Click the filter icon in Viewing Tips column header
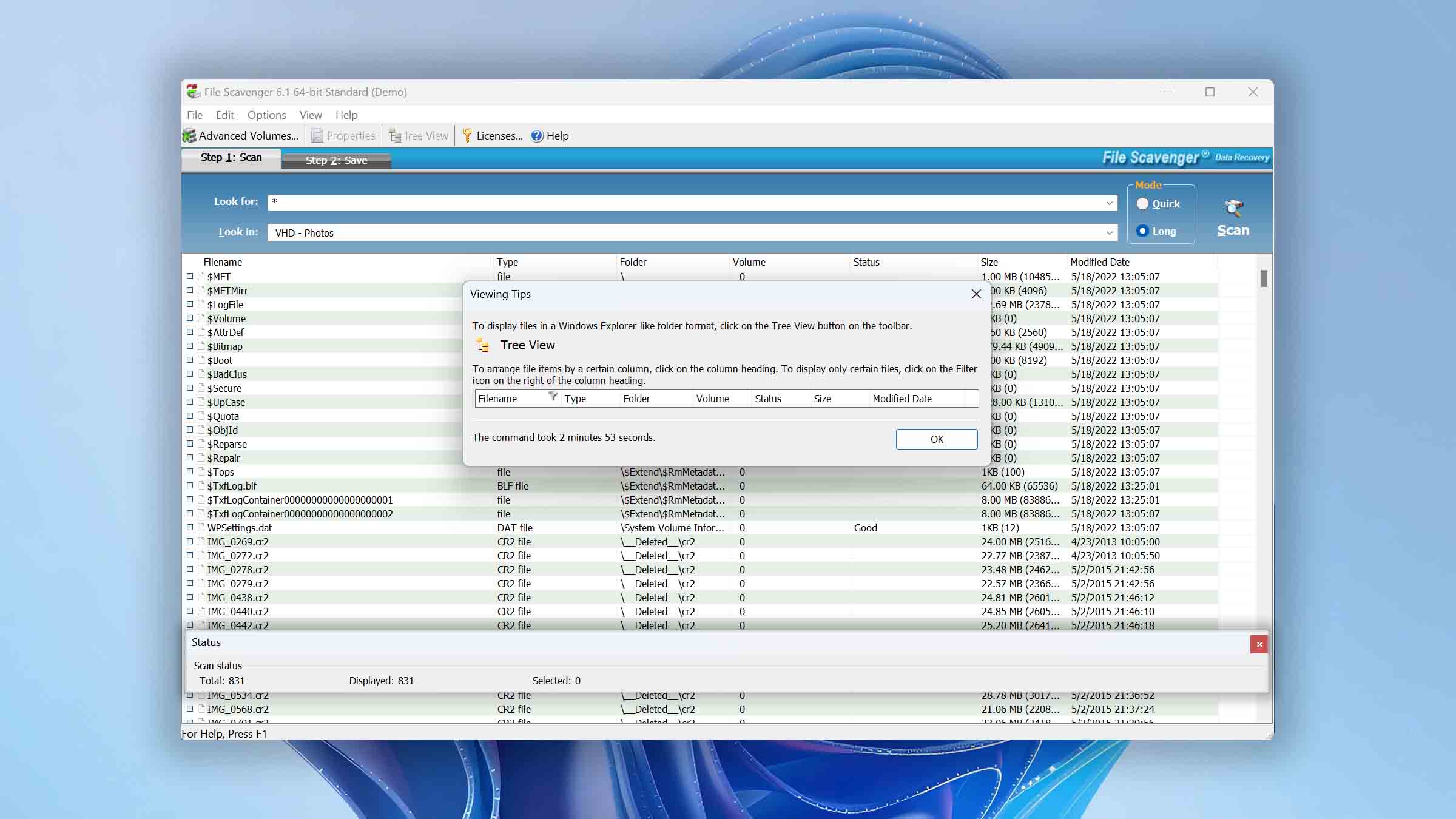The height and width of the screenshot is (819, 1456). tap(553, 396)
